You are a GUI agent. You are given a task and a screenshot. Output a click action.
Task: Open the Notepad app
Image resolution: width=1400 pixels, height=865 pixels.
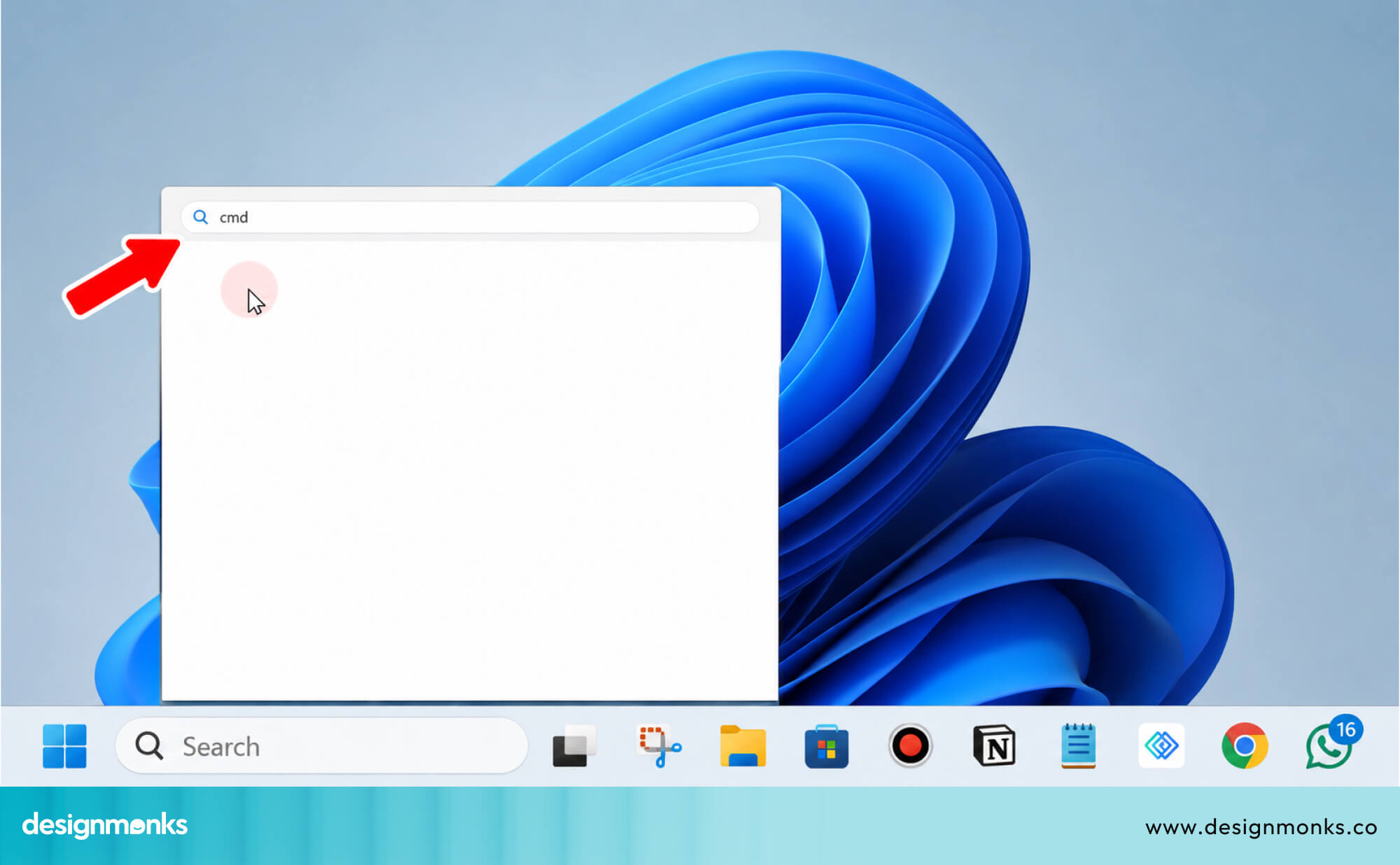[1078, 746]
